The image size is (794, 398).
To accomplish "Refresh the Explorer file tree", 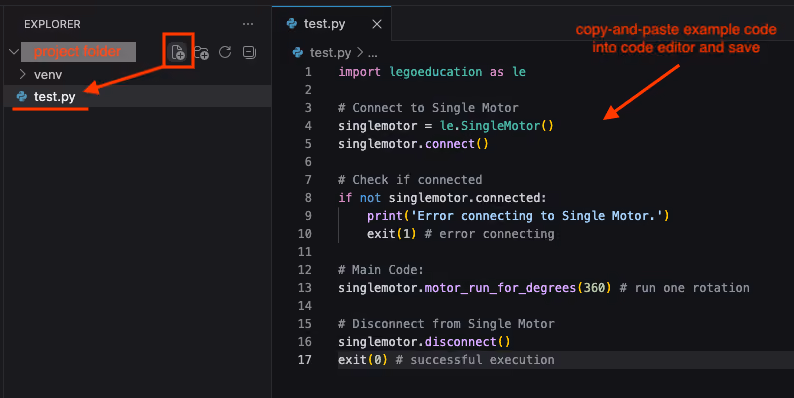I will (225, 52).
